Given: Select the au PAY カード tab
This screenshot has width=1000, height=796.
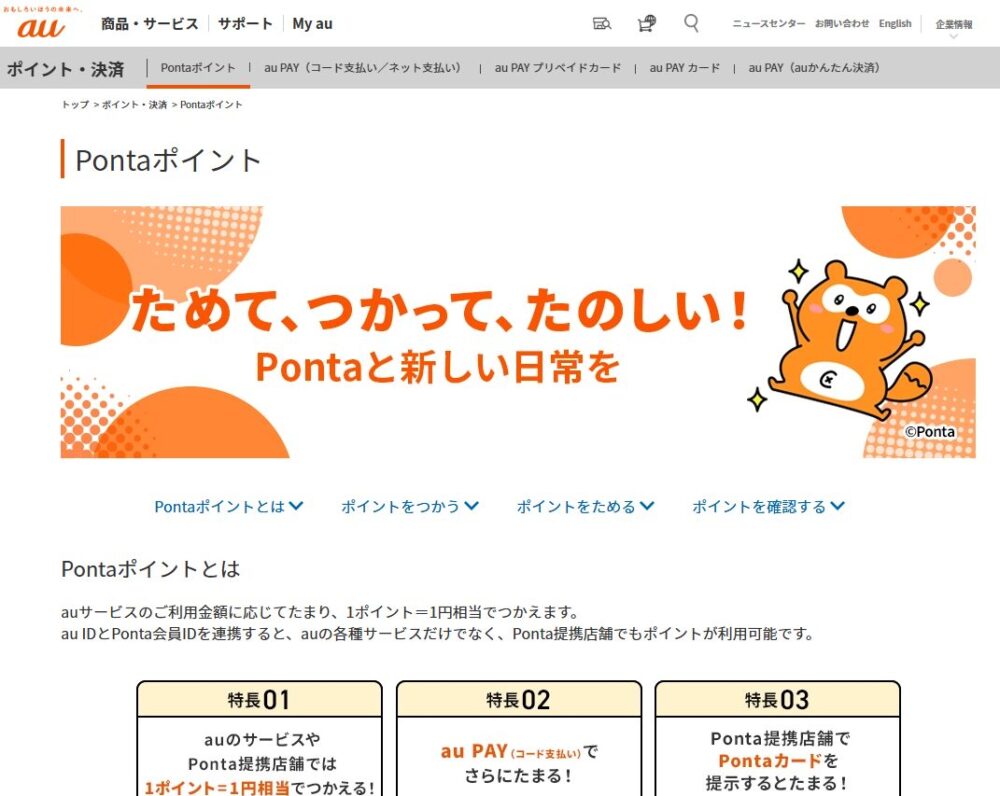Looking at the screenshot, I should [x=684, y=68].
